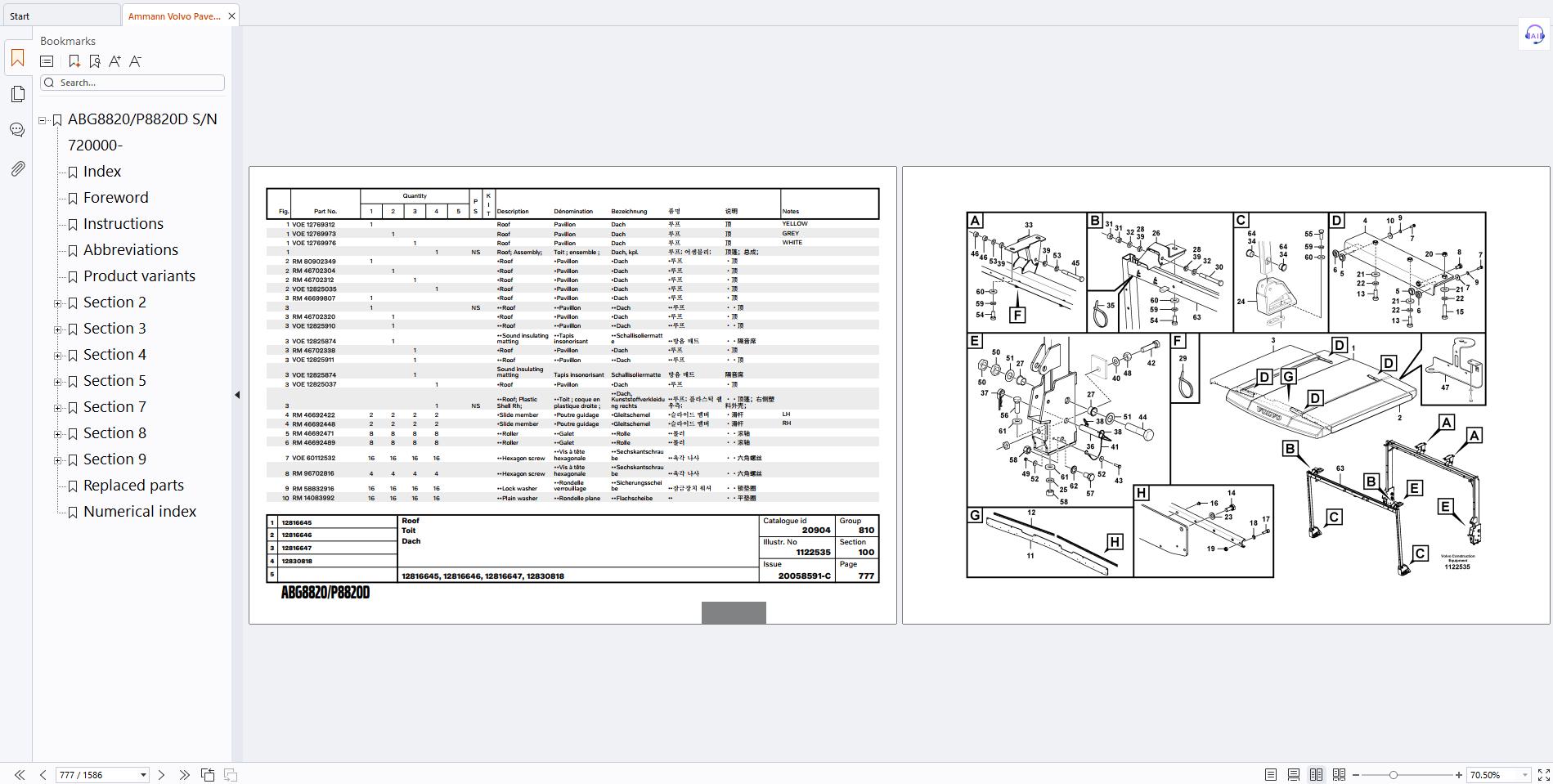
Task: Click Catalogue id 20904 value
Action: pos(816,530)
